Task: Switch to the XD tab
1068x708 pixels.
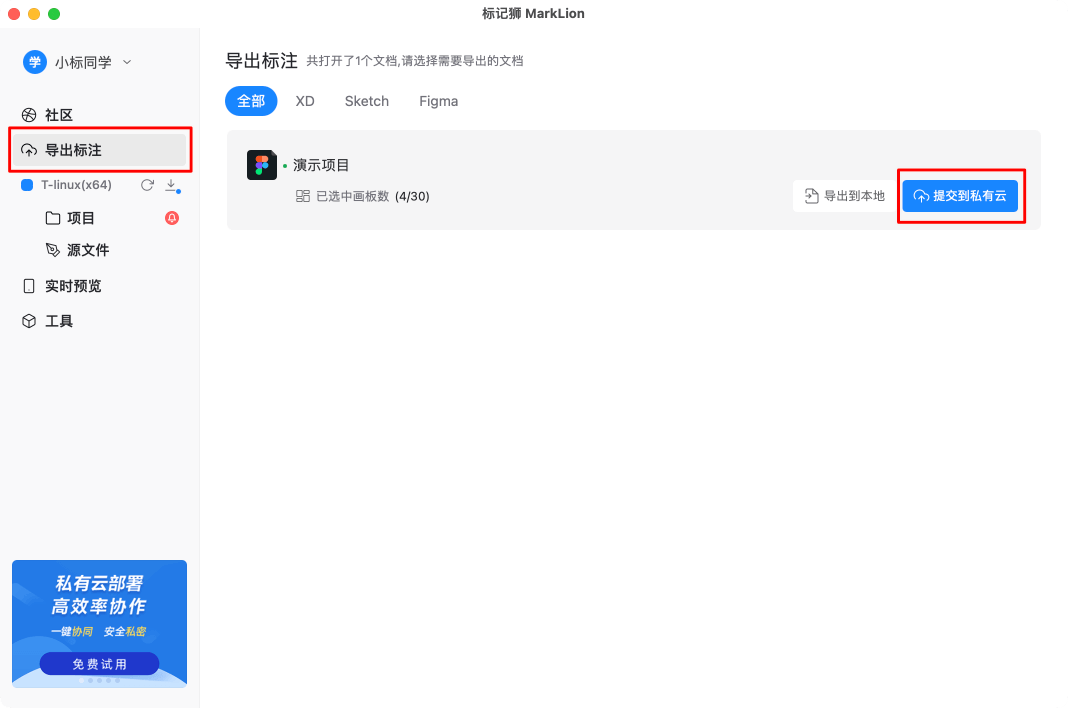Action: 305,101
